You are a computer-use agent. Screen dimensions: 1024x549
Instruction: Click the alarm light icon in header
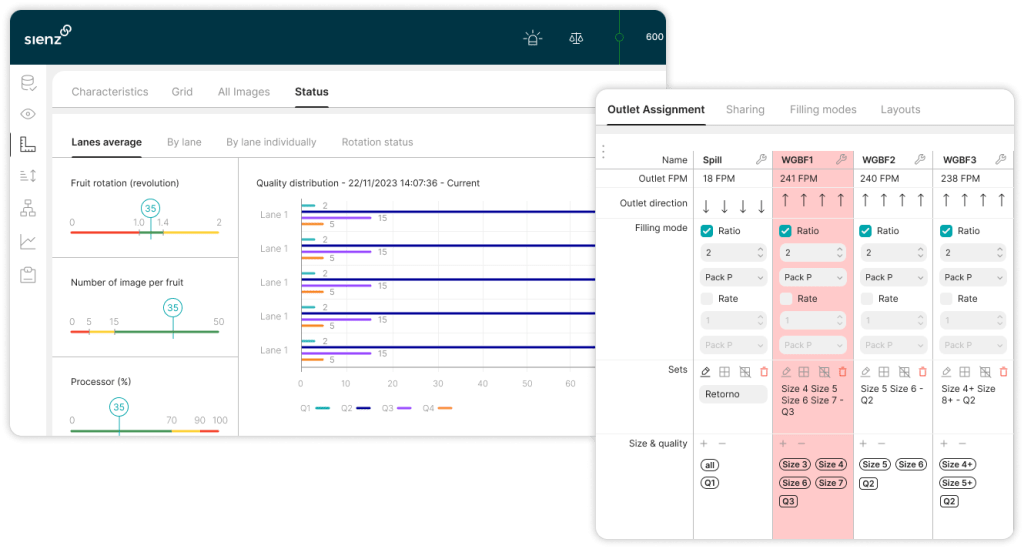click(532, 38)
